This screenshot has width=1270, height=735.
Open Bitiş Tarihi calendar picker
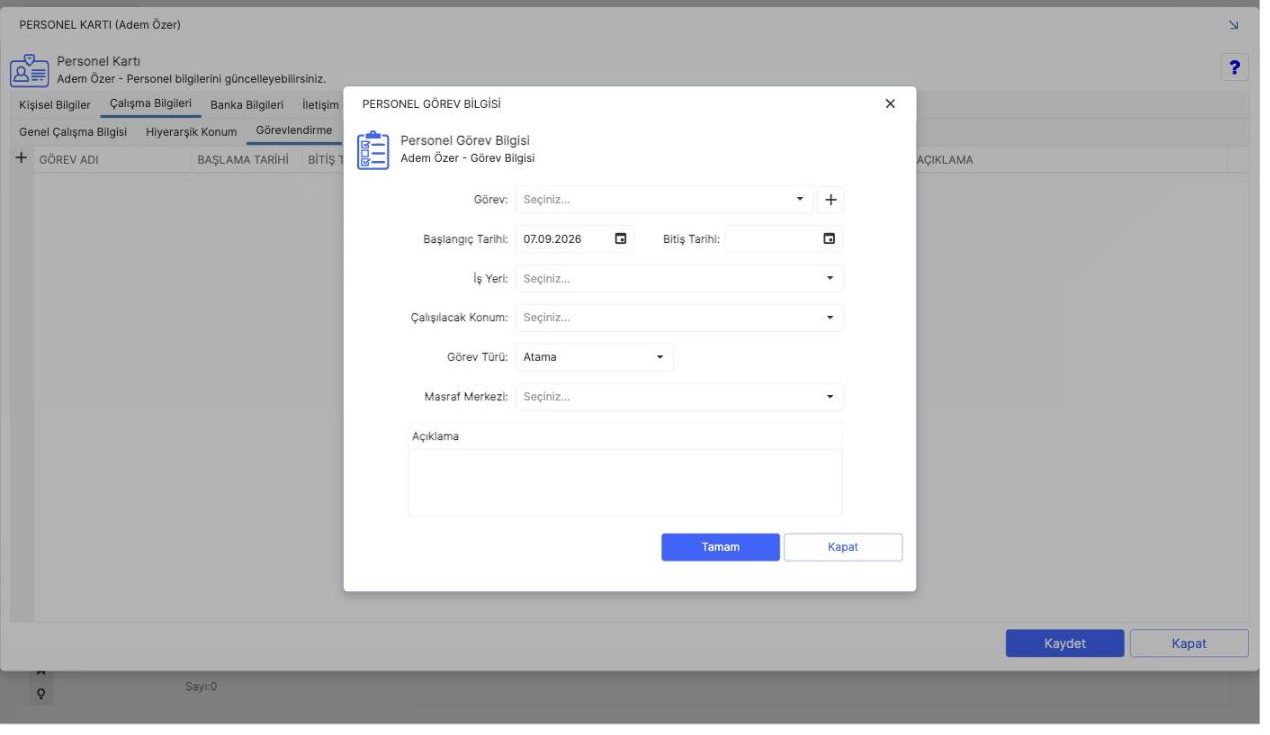click(829, 239)
